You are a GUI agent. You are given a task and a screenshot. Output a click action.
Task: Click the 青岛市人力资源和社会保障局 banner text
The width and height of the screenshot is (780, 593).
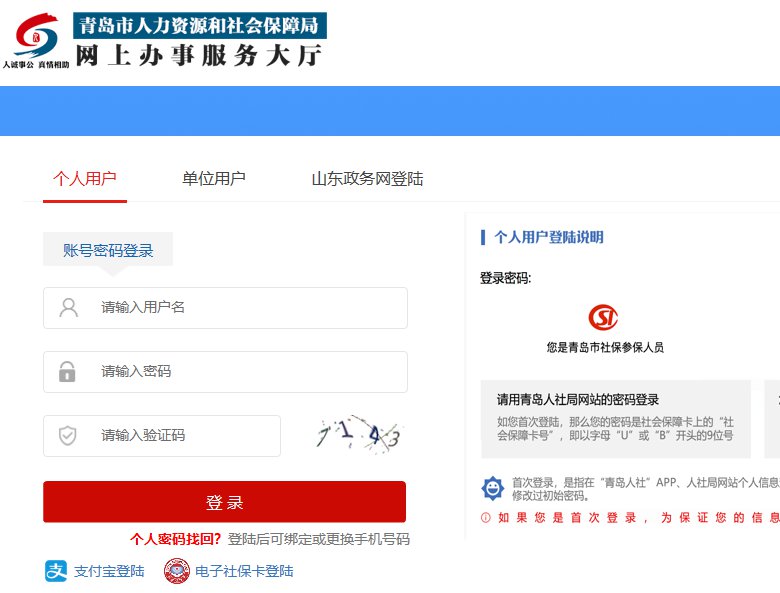[x=199, y=26]
